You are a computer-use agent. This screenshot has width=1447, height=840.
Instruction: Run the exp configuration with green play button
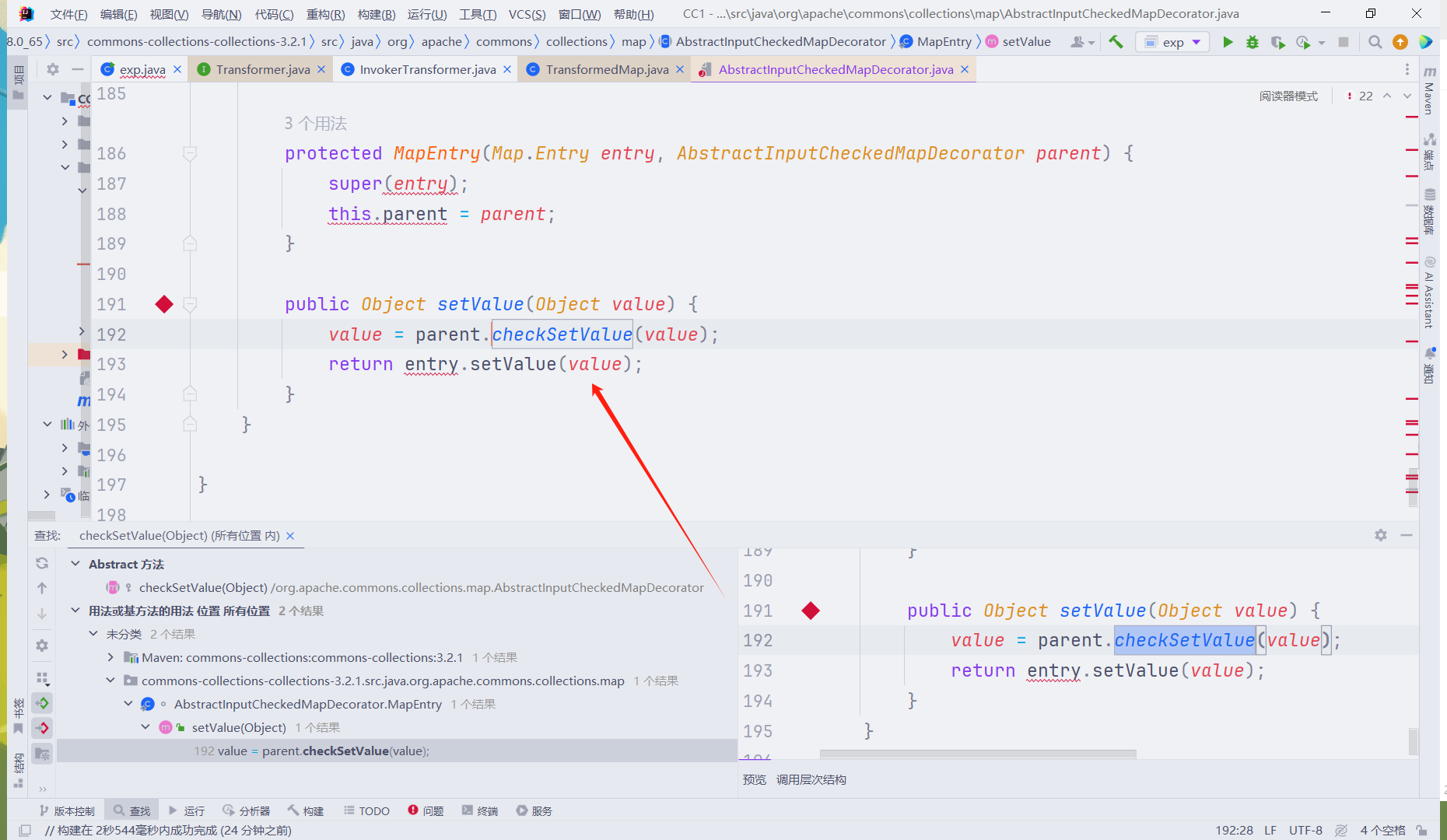coord(1228,42)
